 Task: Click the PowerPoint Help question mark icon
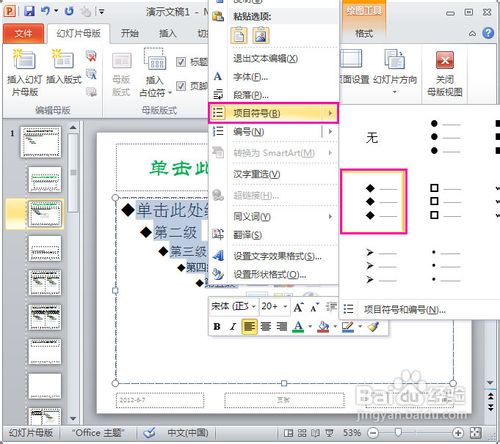tap(488, 33)
